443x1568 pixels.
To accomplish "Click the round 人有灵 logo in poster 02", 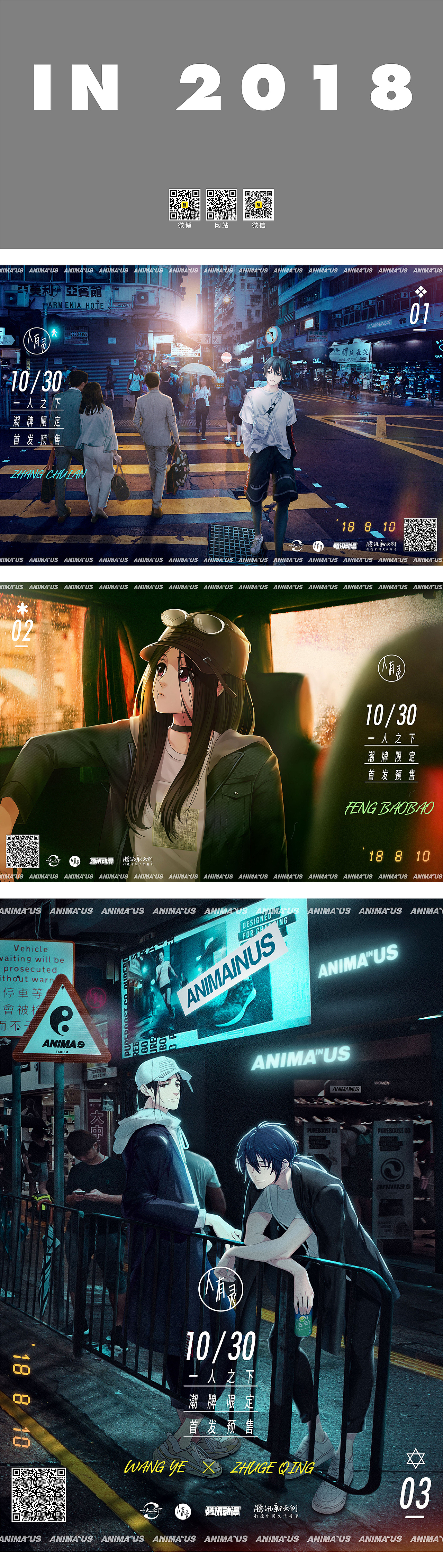I will pyautogui.click(x=391, y=668).
